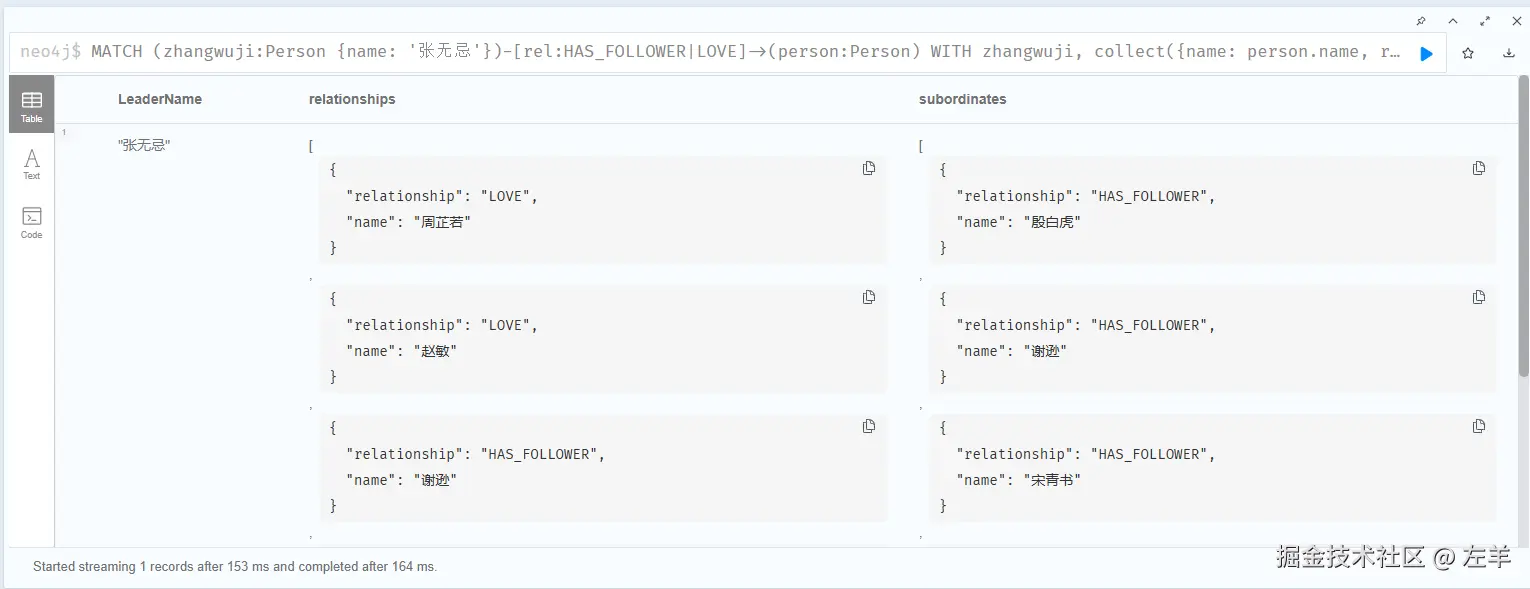Switch to Table view
1530x589 pixels.
point(32,105)
